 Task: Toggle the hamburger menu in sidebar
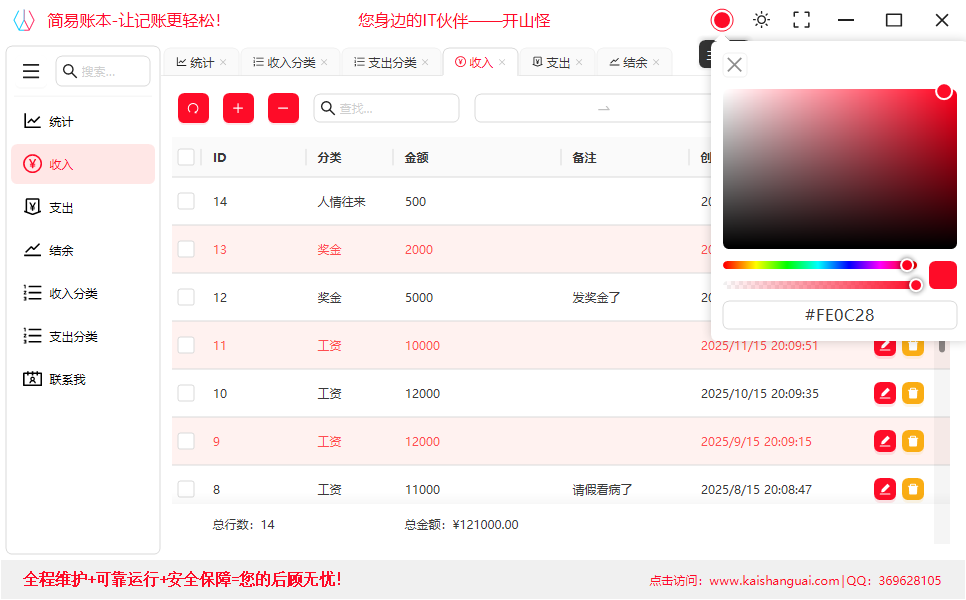click(x=31, y=71)
